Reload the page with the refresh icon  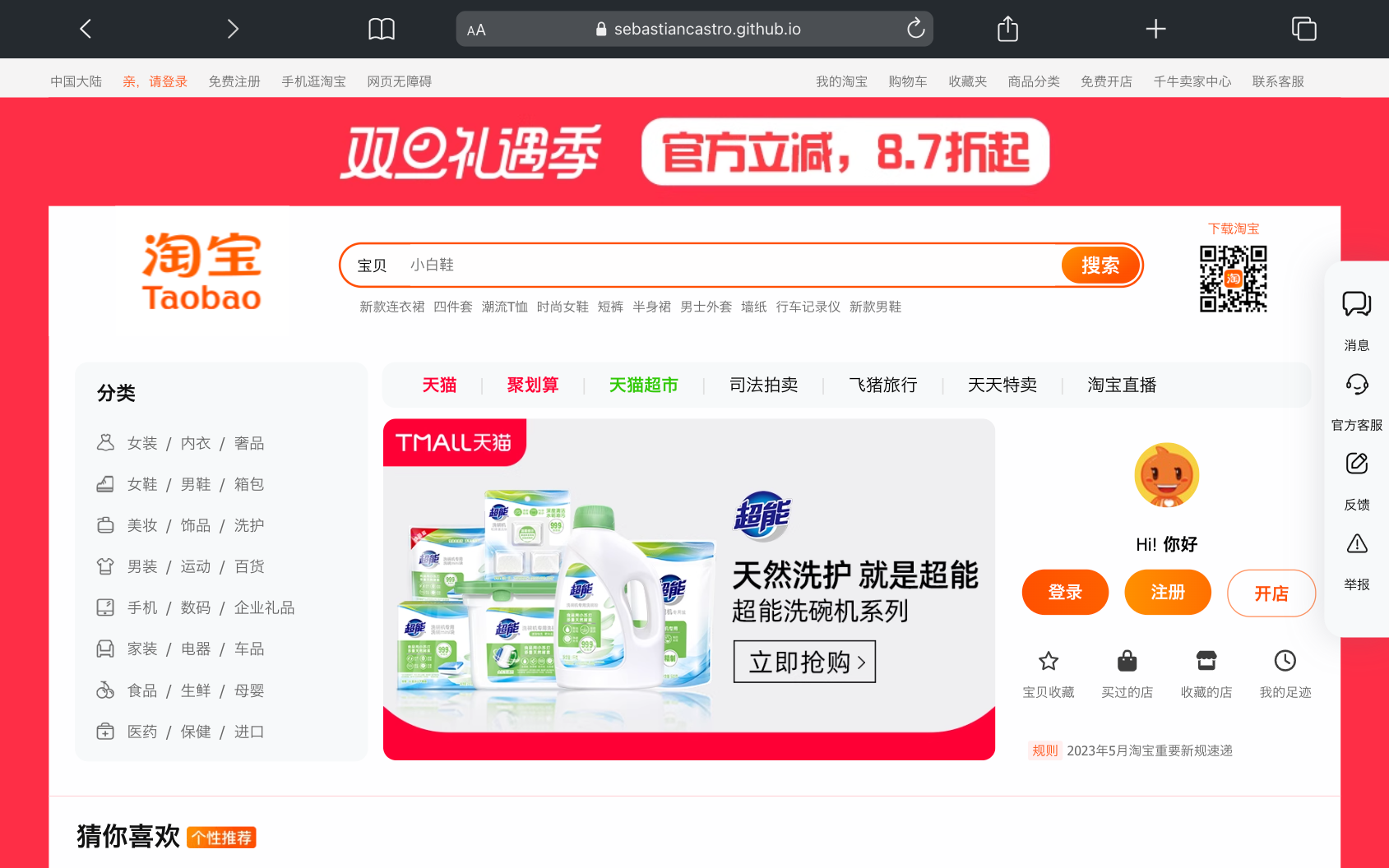pyautogui.click(x=915, y=29)
